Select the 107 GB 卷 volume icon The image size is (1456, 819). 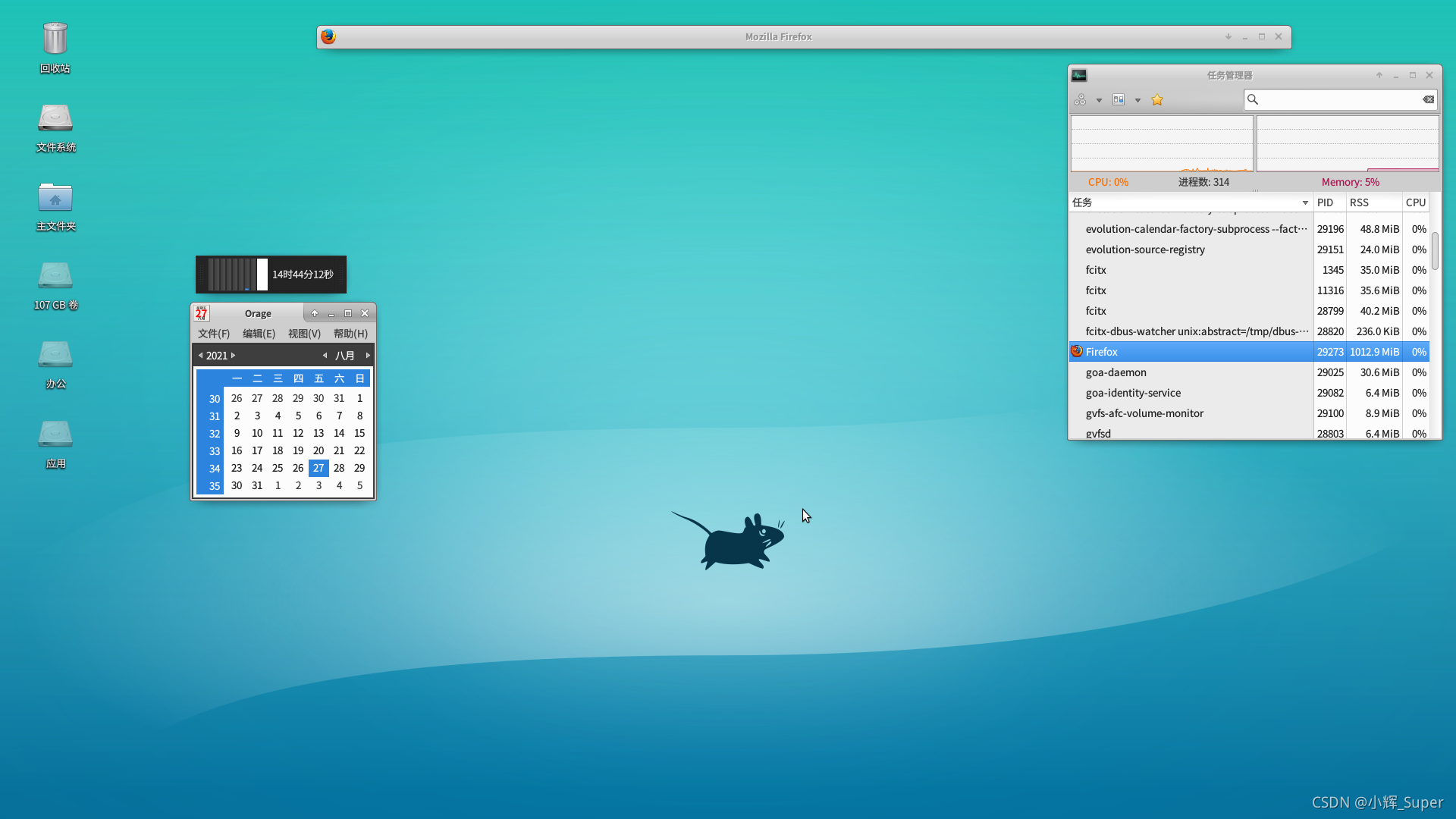pyautogui.click(x=55, y=276)
